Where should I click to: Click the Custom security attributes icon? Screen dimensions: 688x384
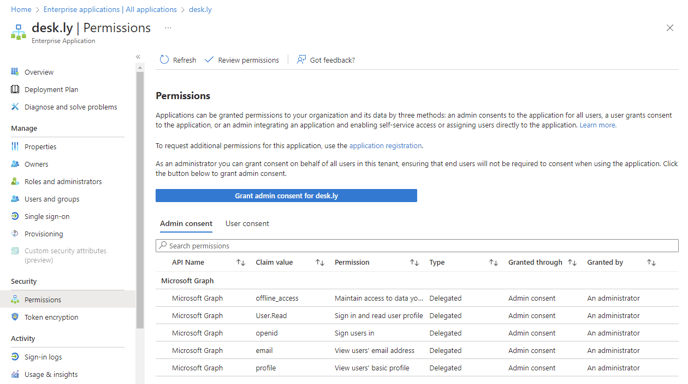pyautogui.click(x=15, y=251)
